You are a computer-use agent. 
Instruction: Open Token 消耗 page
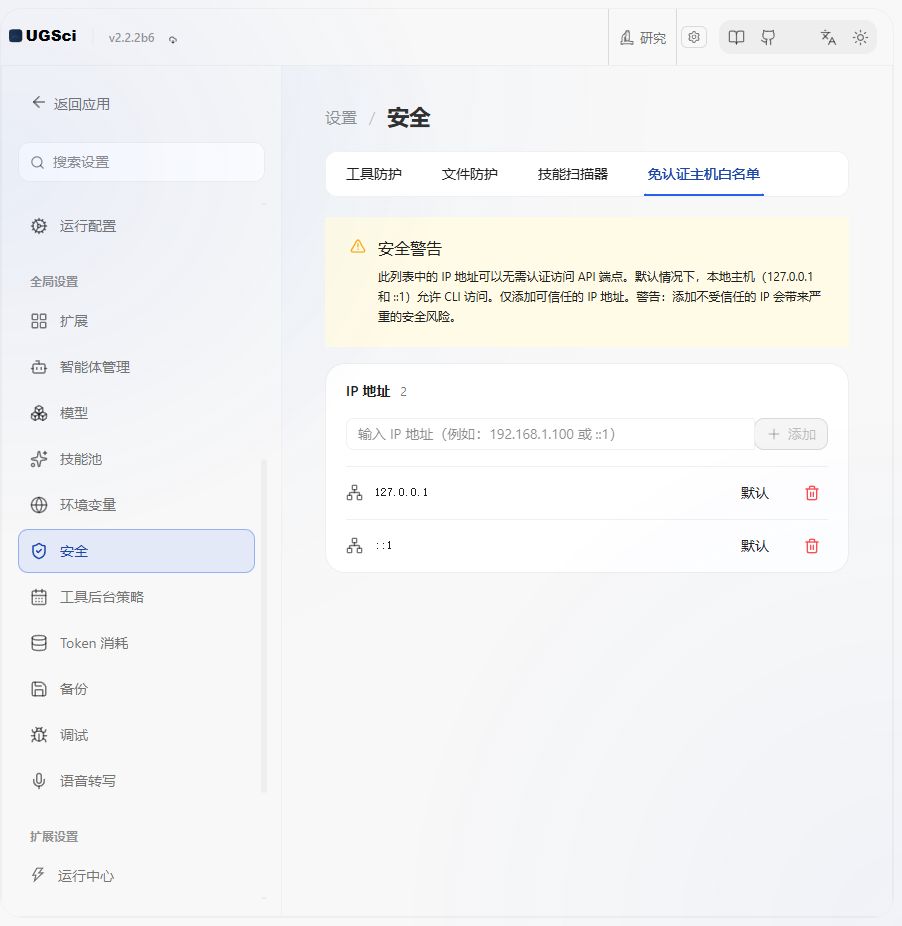pyautogui.click(x=136, y=643)
